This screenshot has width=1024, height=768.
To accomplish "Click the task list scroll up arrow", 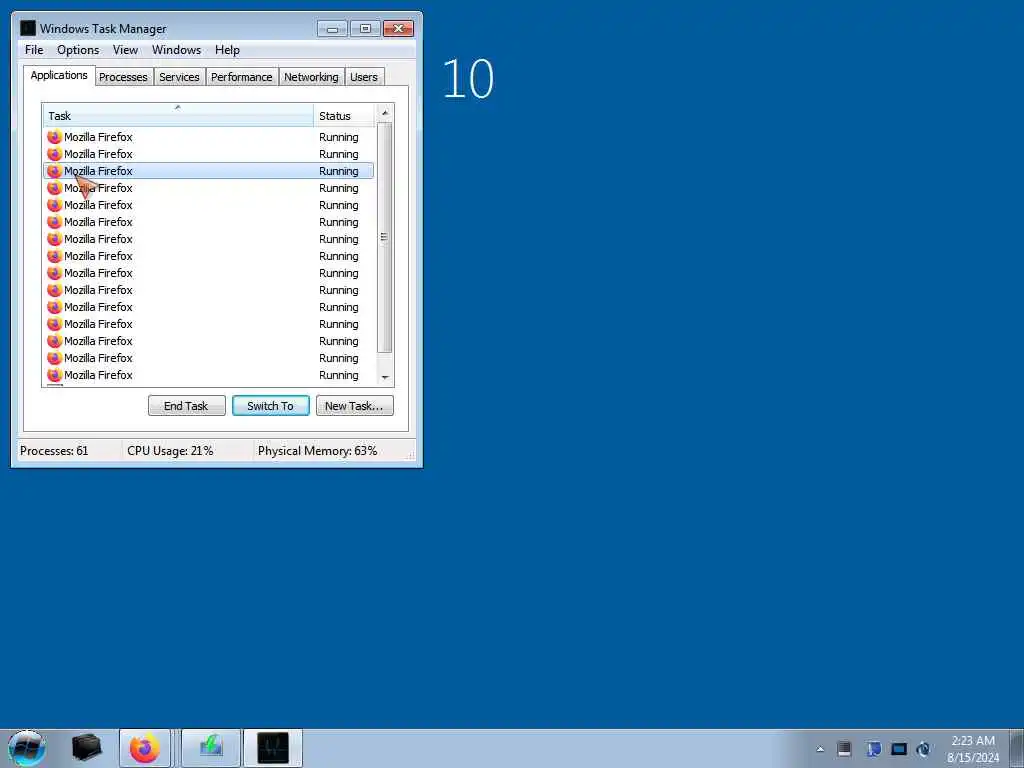I will [x=385, y=113].
